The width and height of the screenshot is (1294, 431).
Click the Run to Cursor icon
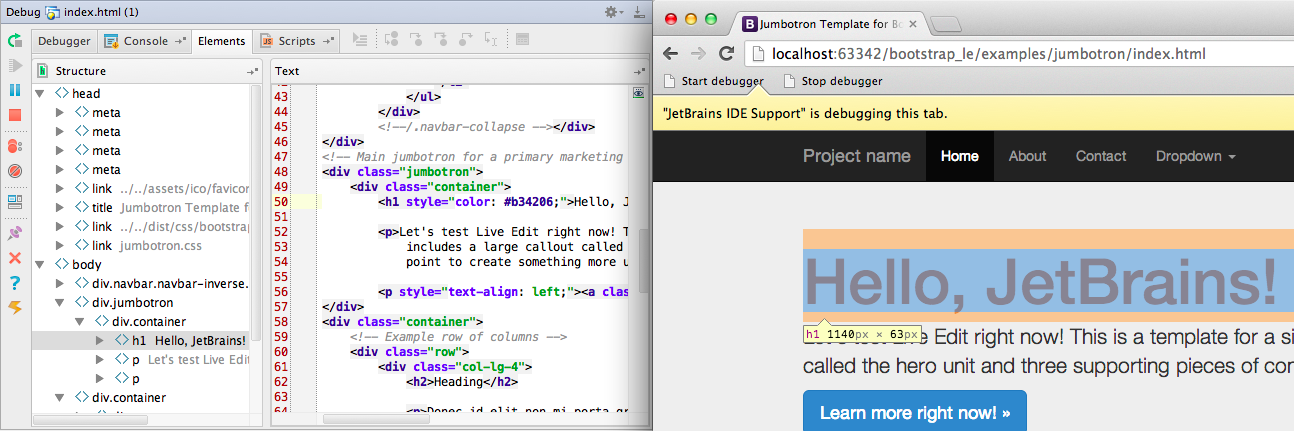tap(491, 40)
